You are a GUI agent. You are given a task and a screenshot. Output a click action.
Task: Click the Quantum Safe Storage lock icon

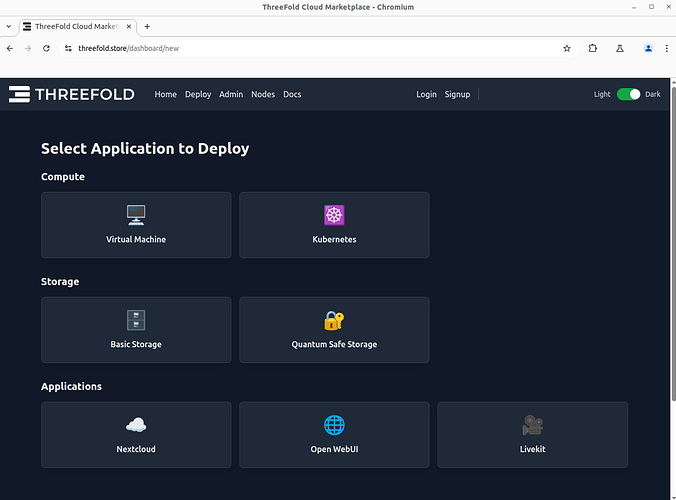click(x=334, y=320)
